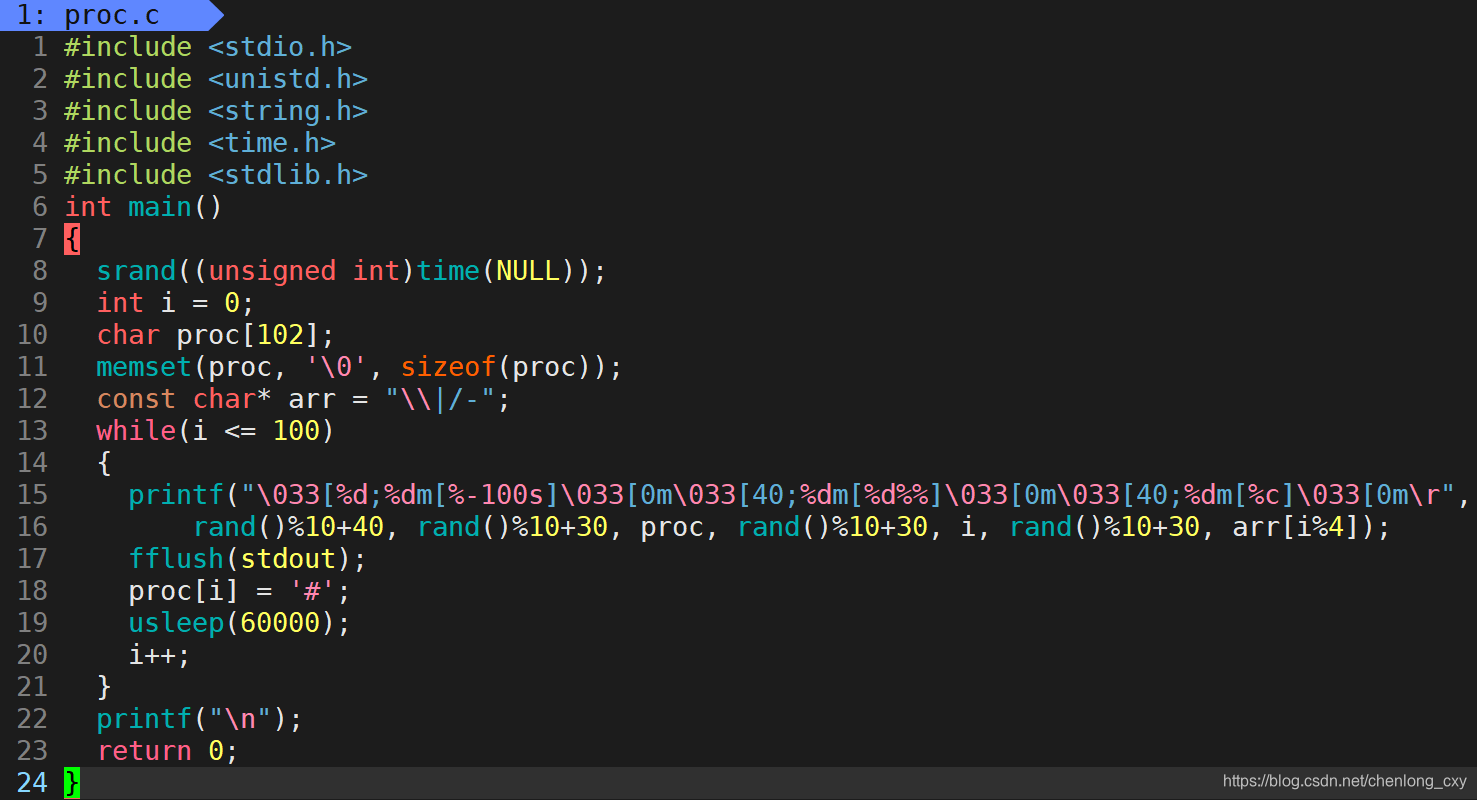This screenshot has height=800, width=1477.
Task: Click the srand((unsigned int)time(NULL)) line
Action: pyautogui.click(x=352, y=271)
